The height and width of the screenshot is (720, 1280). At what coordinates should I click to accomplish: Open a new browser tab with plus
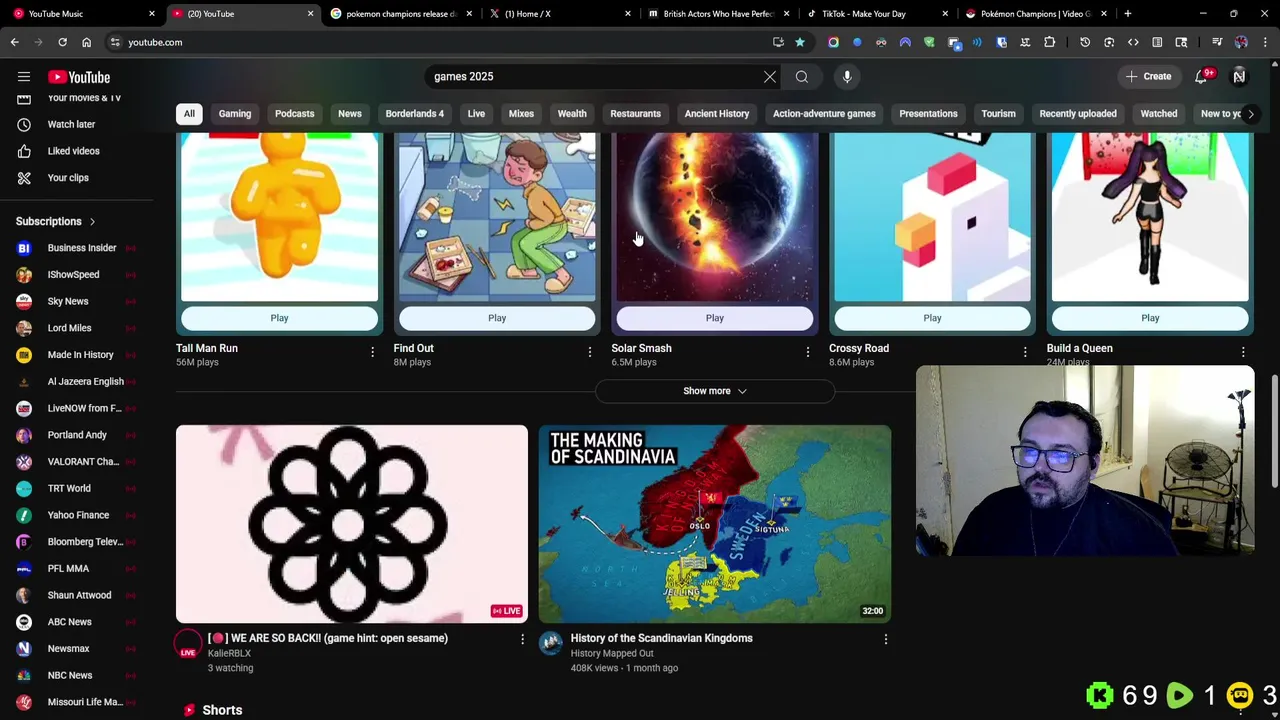point(1128,14)
